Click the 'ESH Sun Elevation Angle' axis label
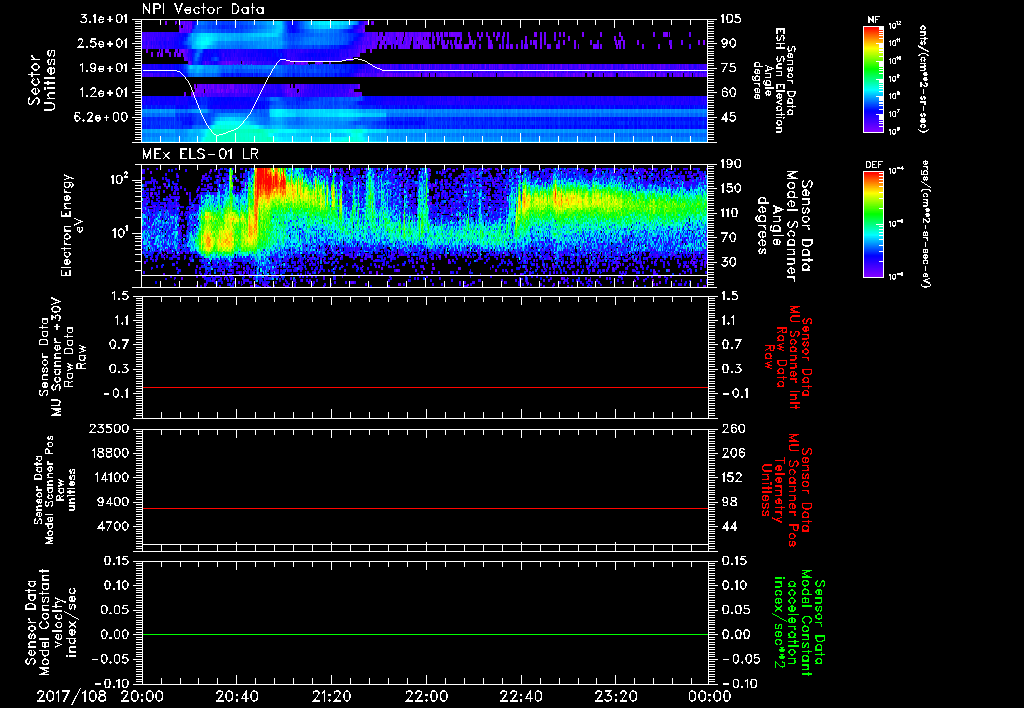This screenshot has width=1024, height=708. [774, 80]
